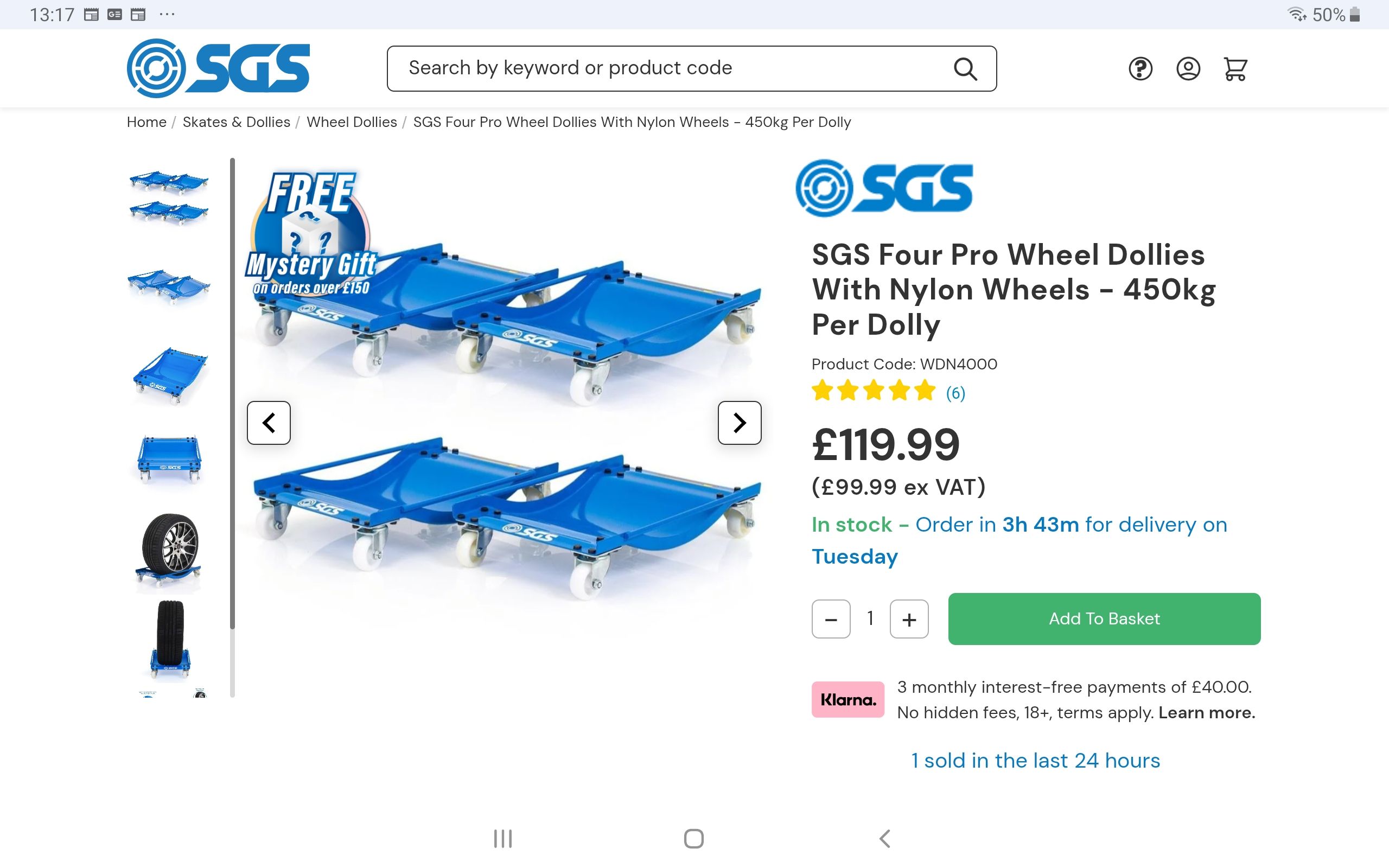Go to Wheel Dollies breadcrumb

[x=351, y=122]
